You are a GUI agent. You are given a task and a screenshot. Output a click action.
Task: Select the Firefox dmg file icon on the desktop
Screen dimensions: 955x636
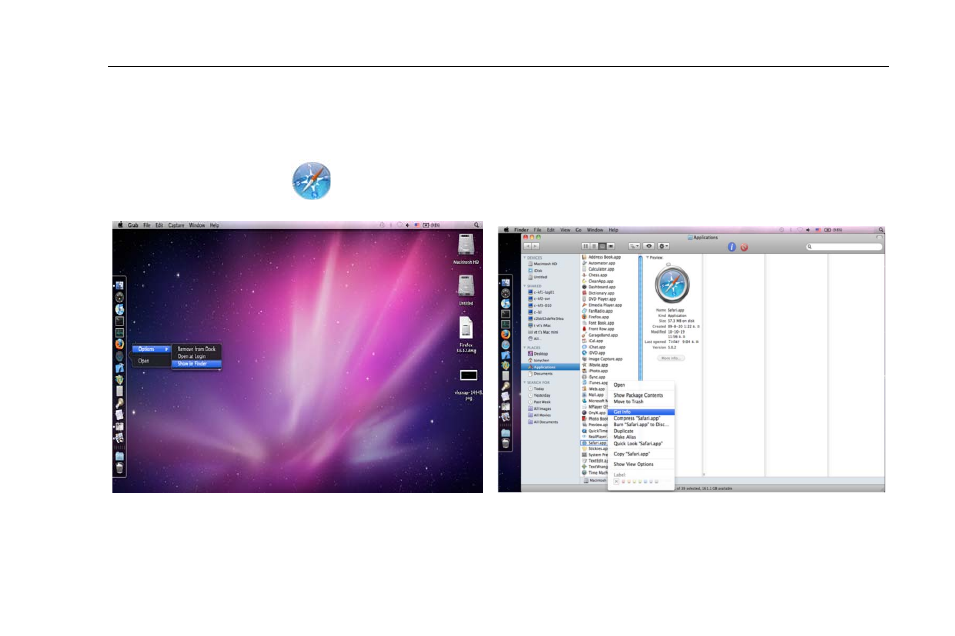coord(466,328)
